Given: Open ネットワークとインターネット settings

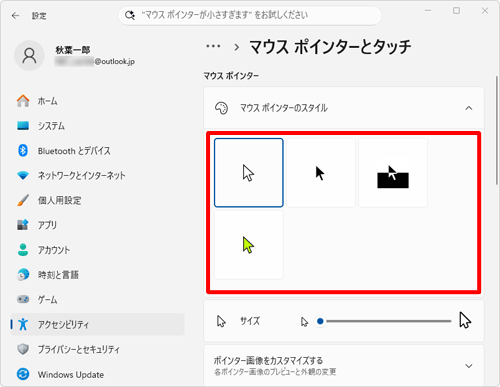Looking at the screenshot, I should [97, 175].
